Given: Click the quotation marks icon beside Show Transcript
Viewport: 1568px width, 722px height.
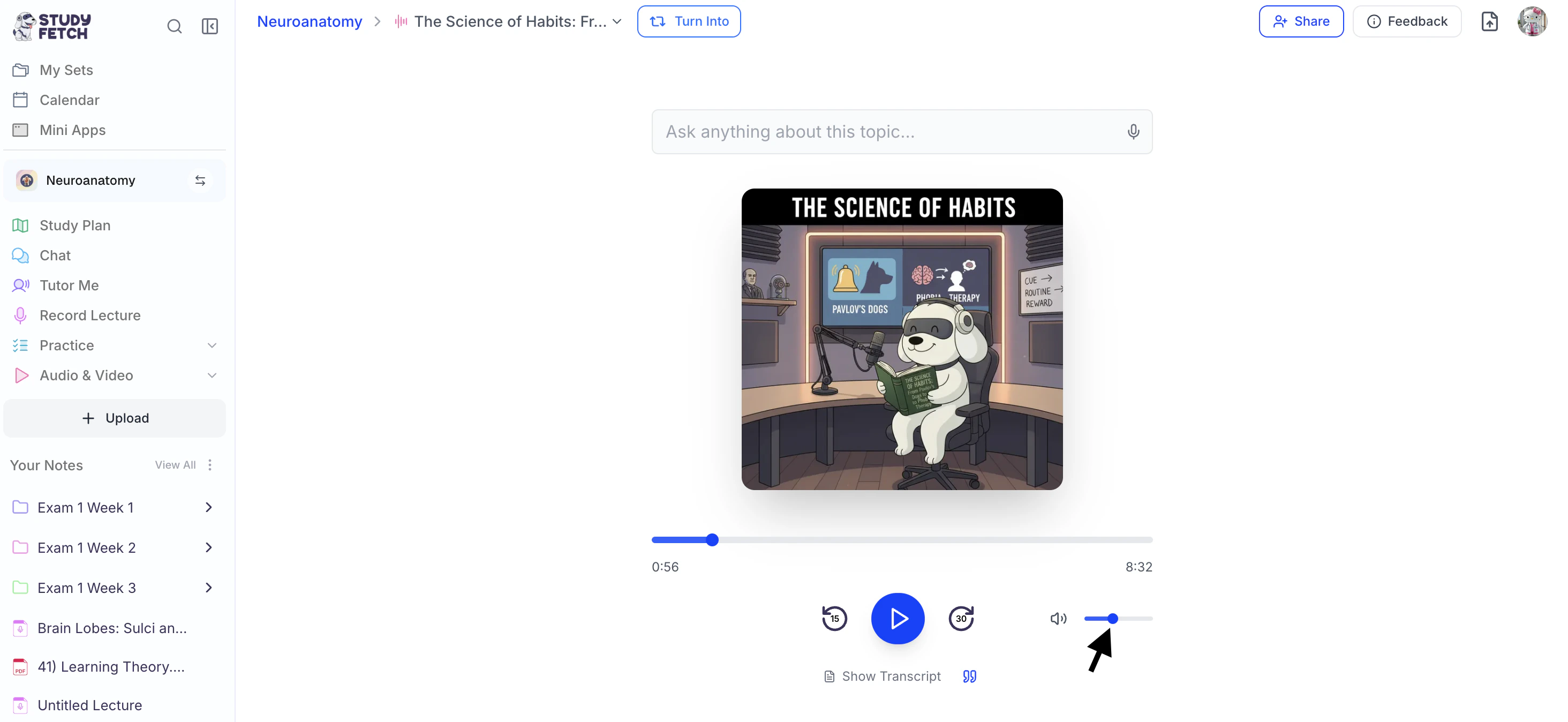Looking at the screenshot, I should (x=968, y=676).
